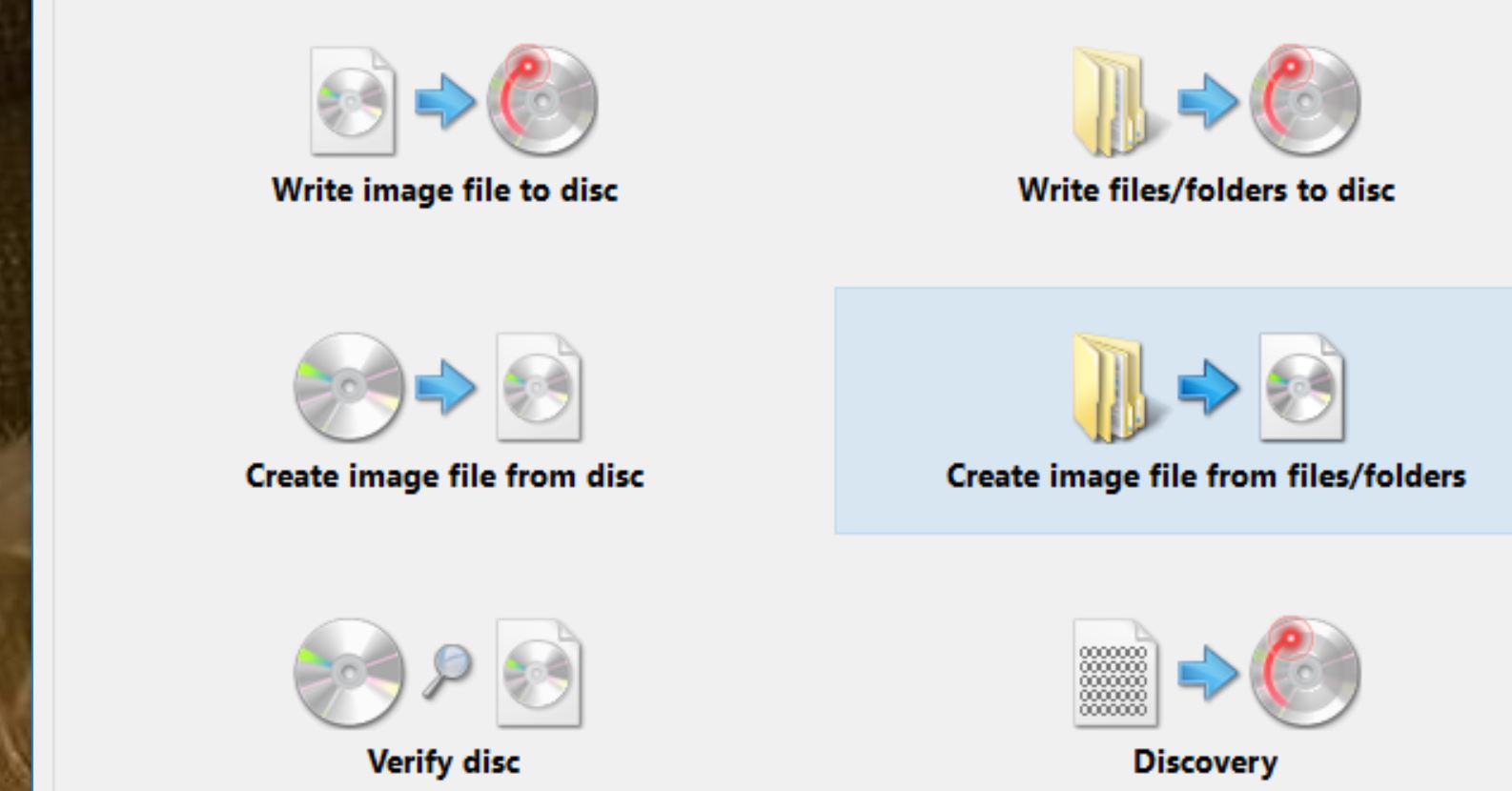Open the Verify disc mode label
Viewport: 1512px width, 791px height.
(444, 761)
